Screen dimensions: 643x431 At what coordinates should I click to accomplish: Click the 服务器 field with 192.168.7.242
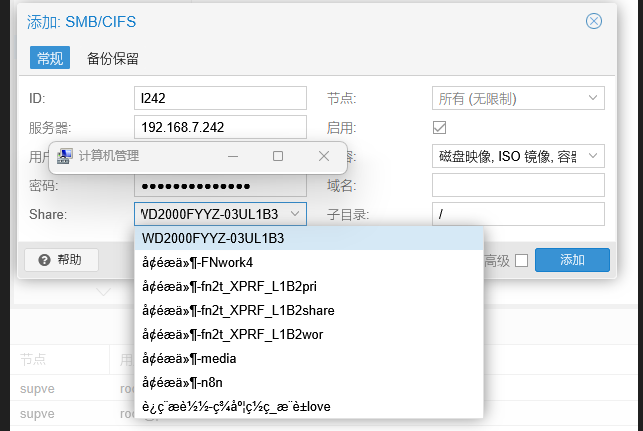coord(220,127)
